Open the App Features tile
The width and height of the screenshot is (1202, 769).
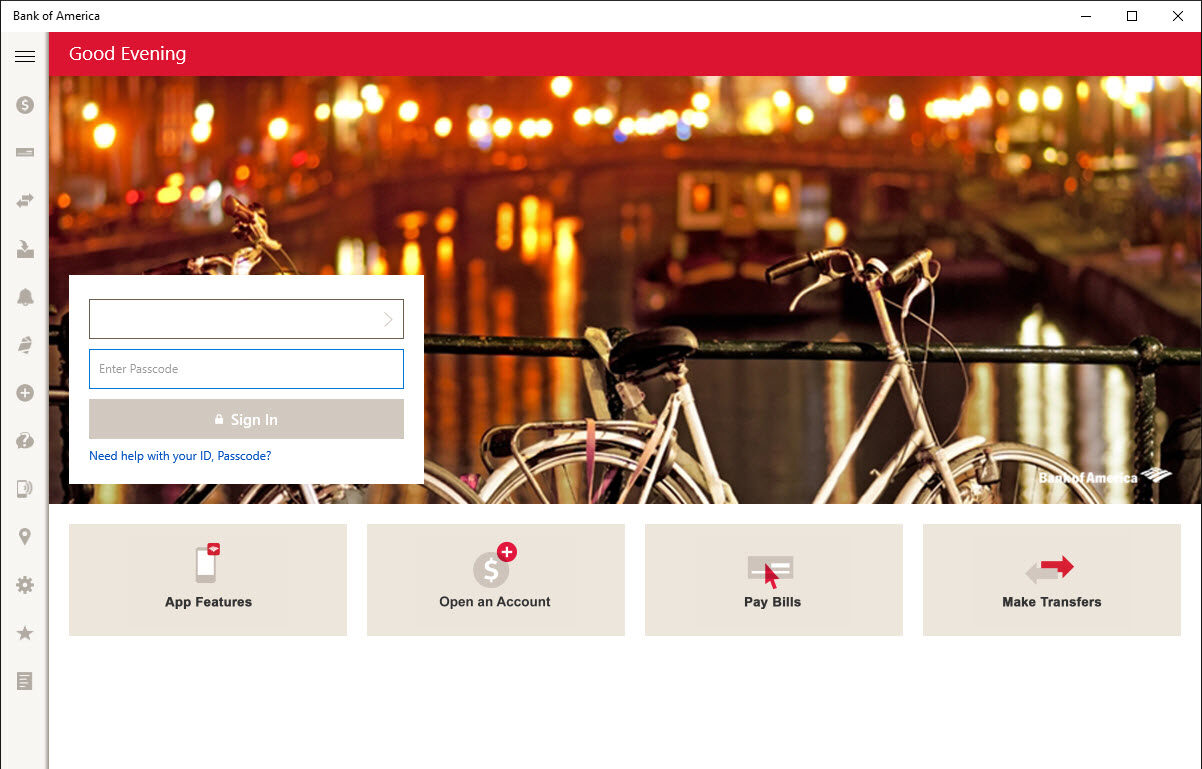[x=208, y=580]
